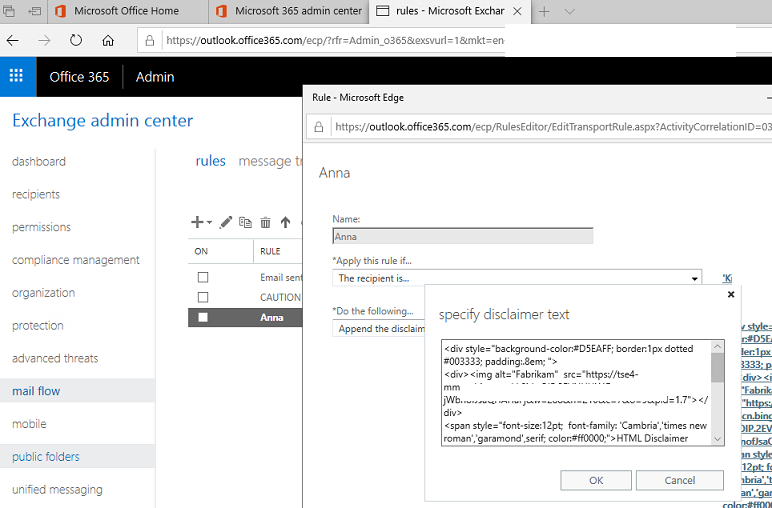Click Cancel in disclaimer text dialog
772x508 pixels.
[x=680, y=480]
